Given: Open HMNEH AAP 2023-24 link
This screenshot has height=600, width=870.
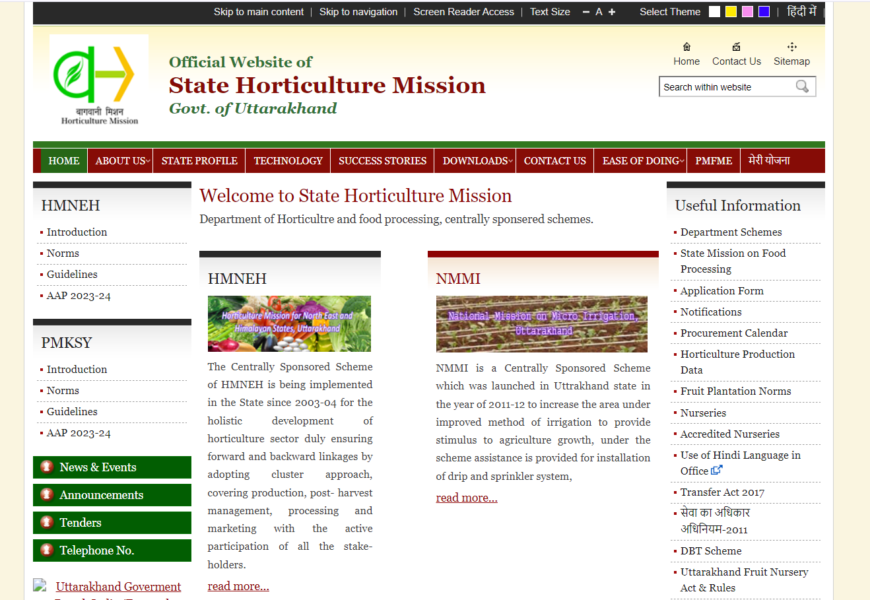Looking at the screenshot, I should 78,296.
